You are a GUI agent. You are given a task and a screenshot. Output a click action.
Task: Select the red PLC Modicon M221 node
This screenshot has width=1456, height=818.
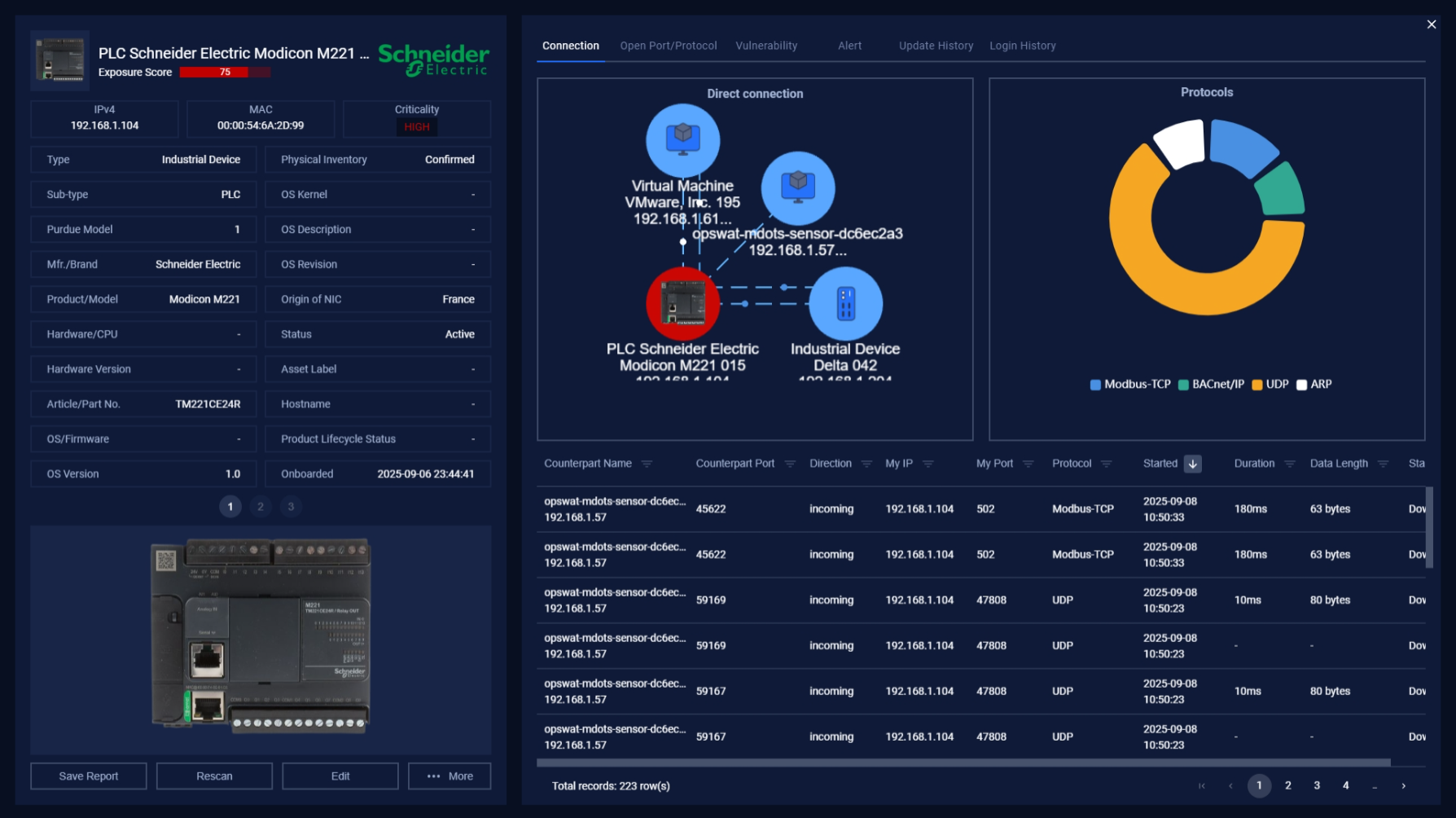click(682, 303)
